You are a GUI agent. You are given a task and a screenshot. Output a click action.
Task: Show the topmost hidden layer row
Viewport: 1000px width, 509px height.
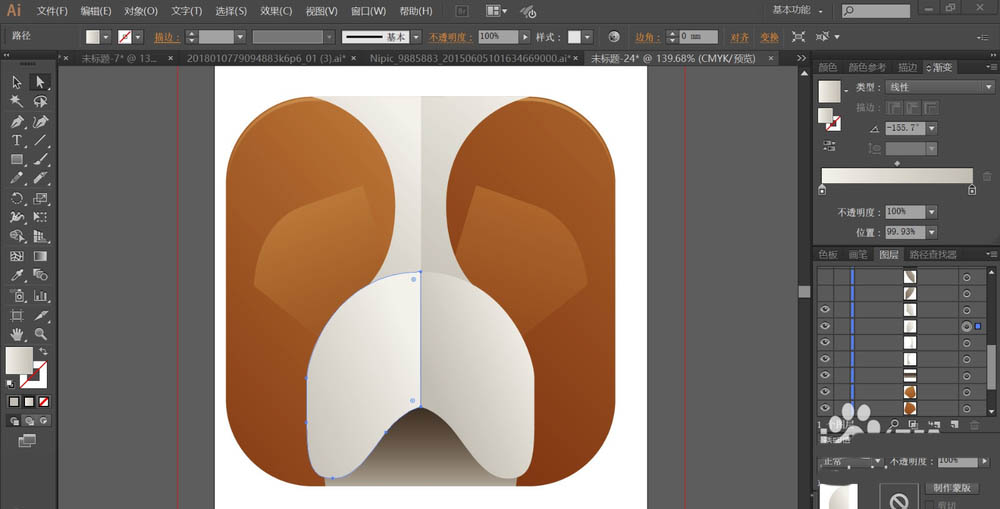tap(825, 276)
